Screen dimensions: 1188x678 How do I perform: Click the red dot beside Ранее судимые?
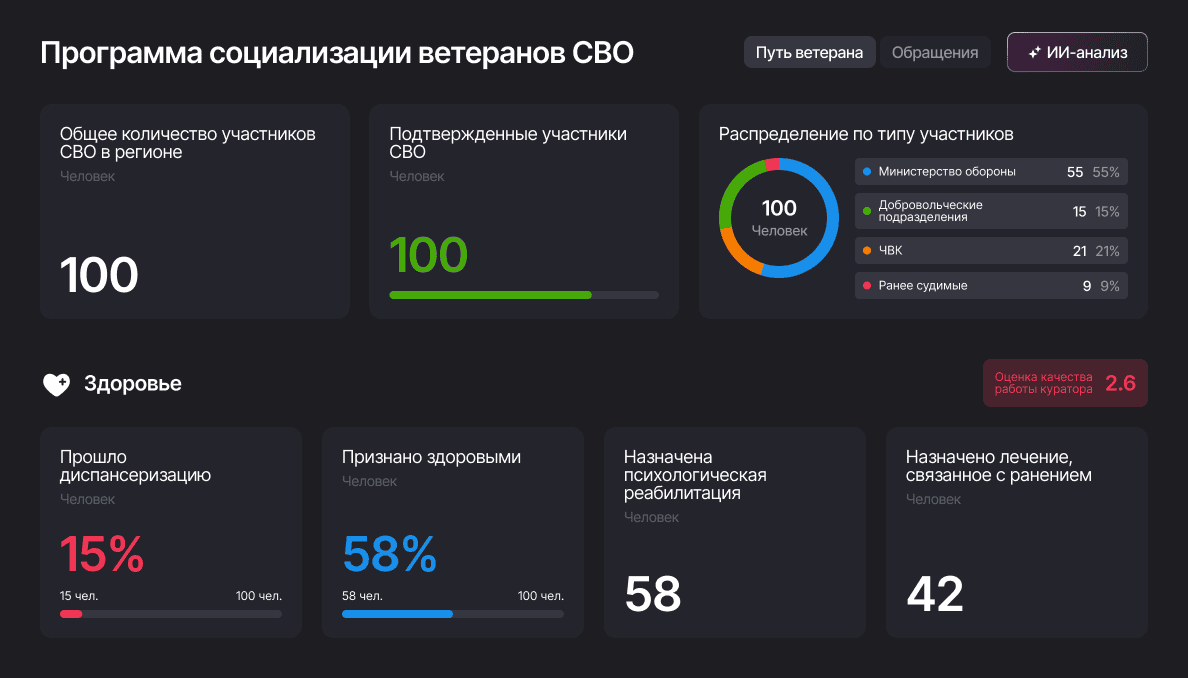pyautogui.click(x=867, y=286)
